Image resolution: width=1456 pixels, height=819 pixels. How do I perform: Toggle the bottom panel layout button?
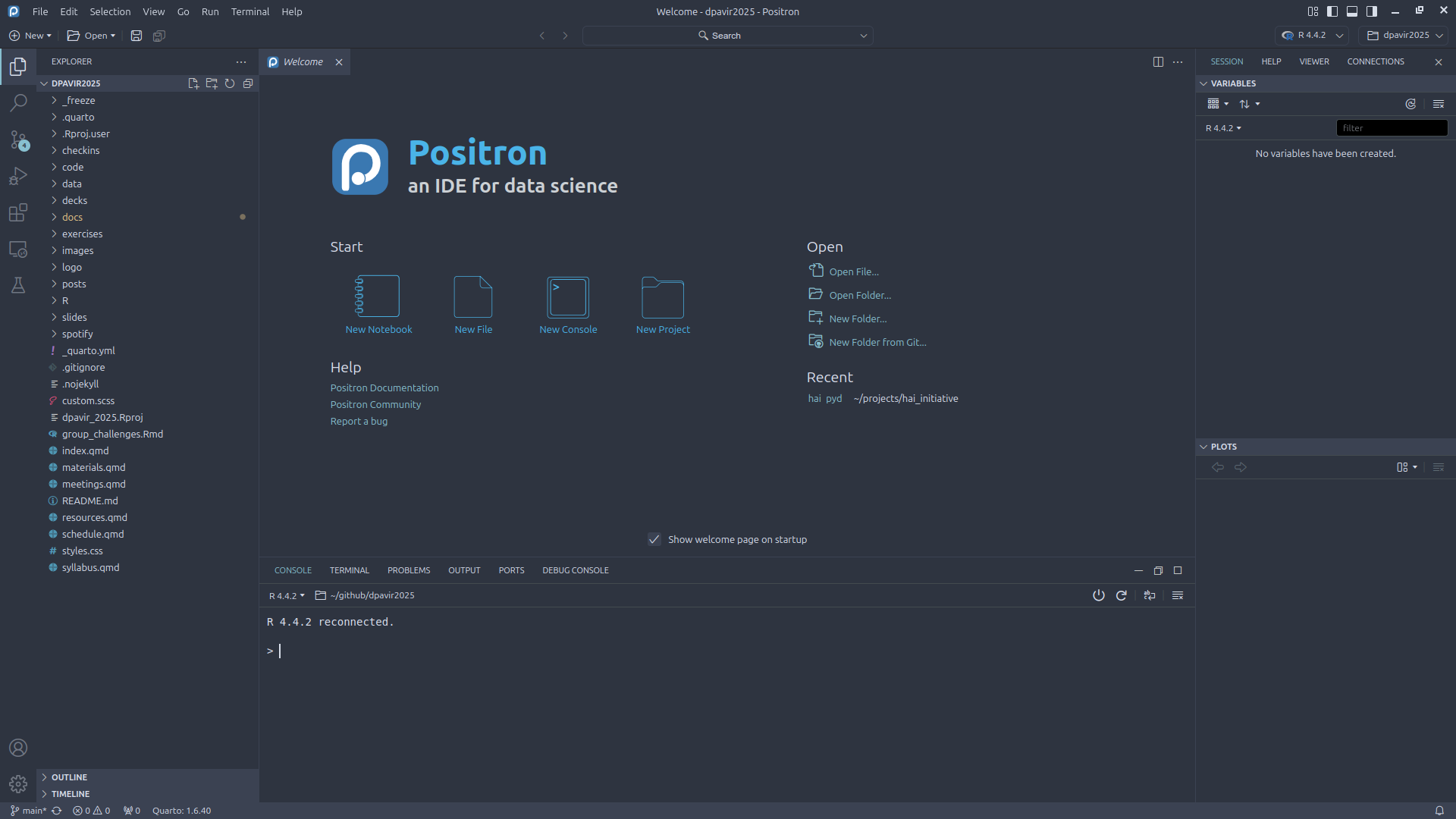click(x=1352, y=11)
